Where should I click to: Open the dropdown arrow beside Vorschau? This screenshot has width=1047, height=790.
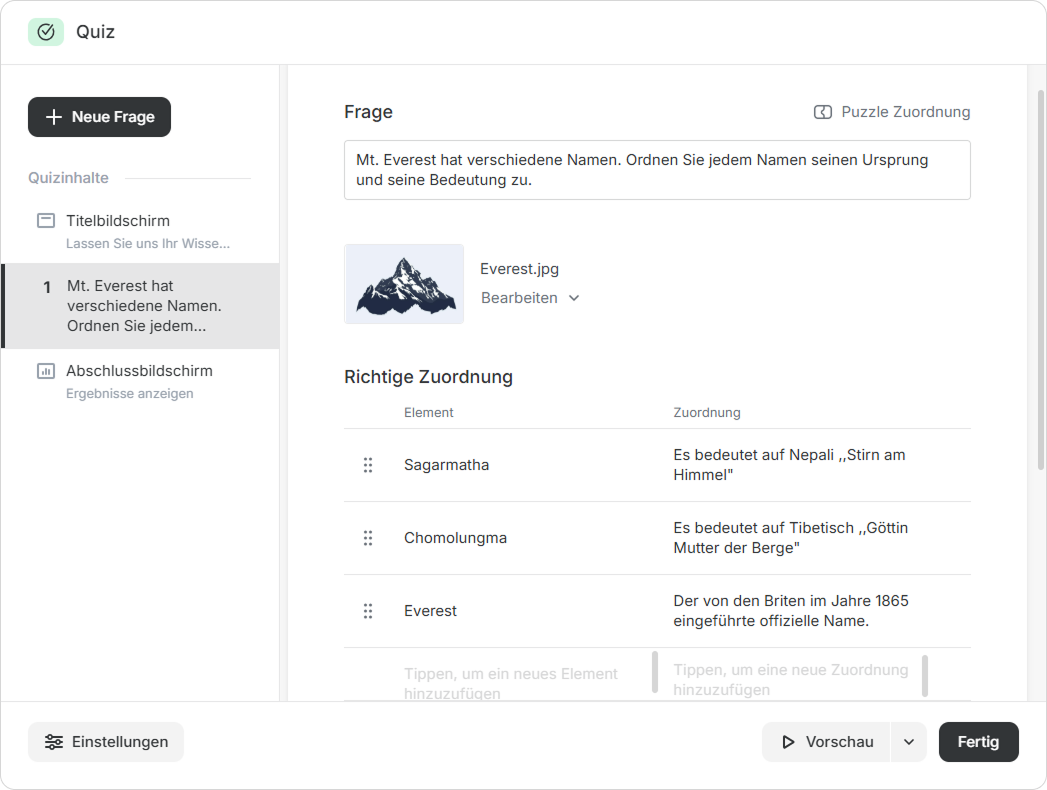coord(908,742)
